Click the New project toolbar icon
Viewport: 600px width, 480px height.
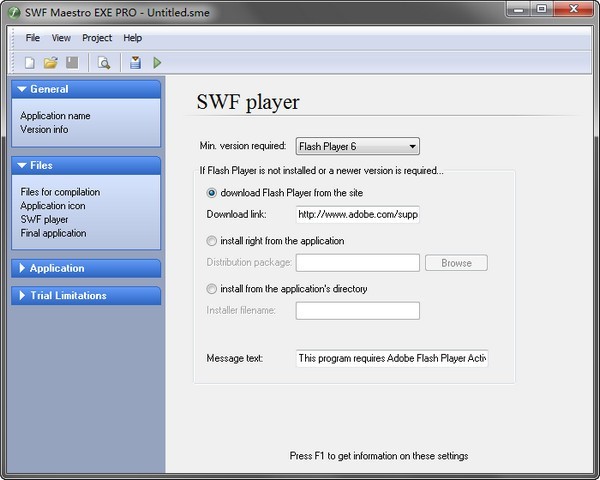(30, 63)
